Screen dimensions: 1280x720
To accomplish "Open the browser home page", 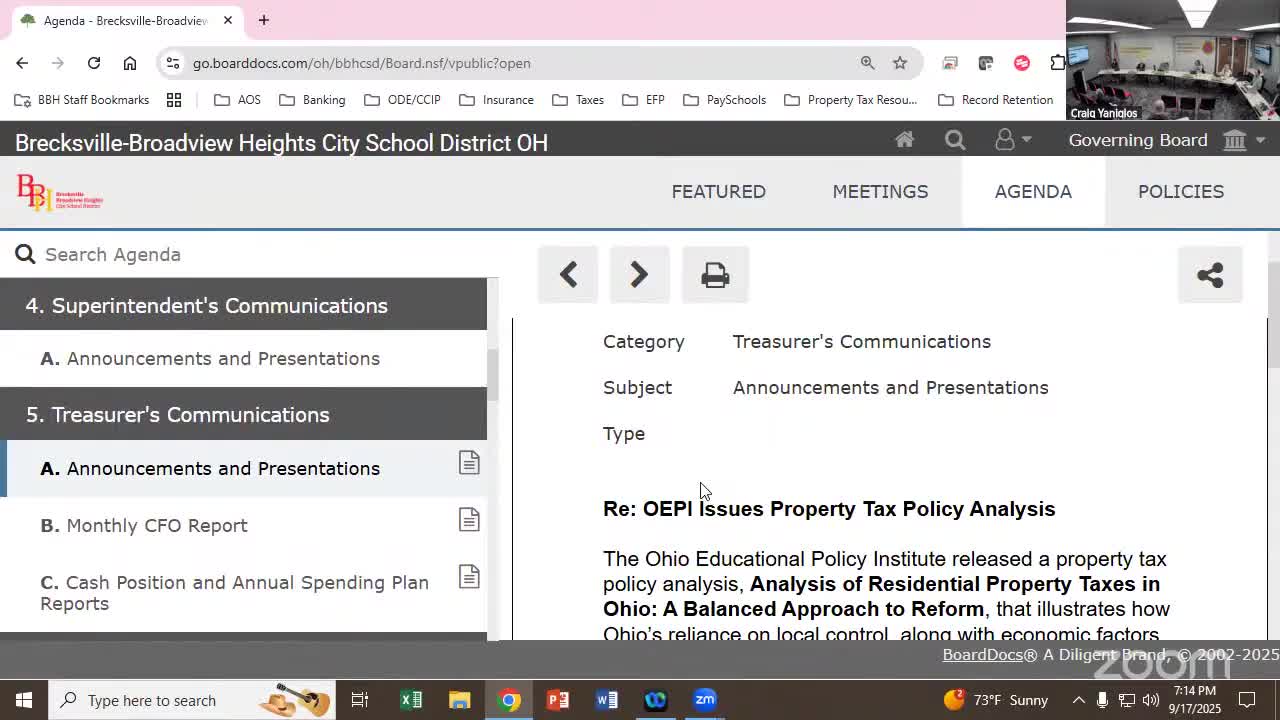I will [x=130, y=63].
